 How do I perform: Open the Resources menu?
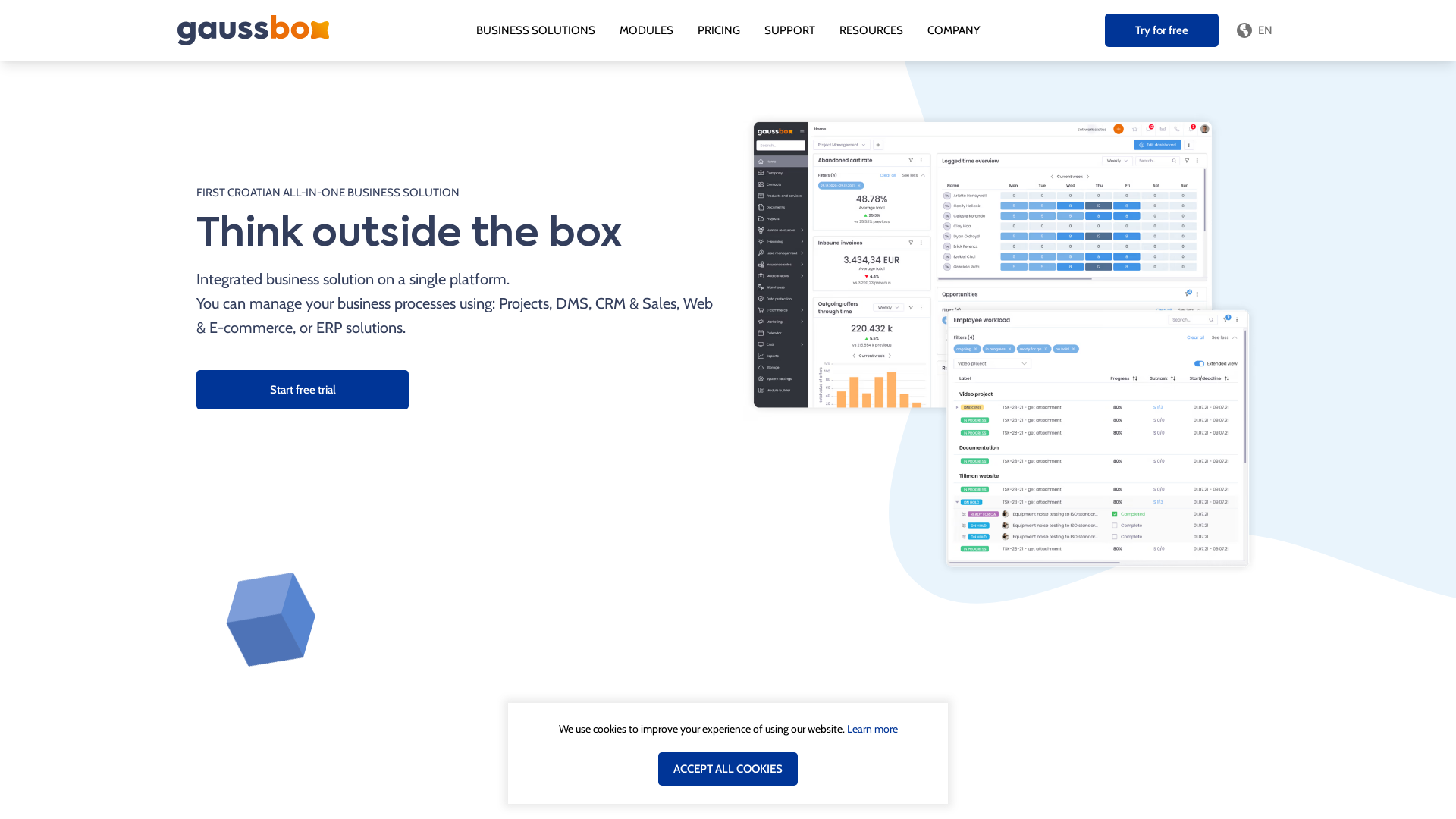tap(871, 30)
